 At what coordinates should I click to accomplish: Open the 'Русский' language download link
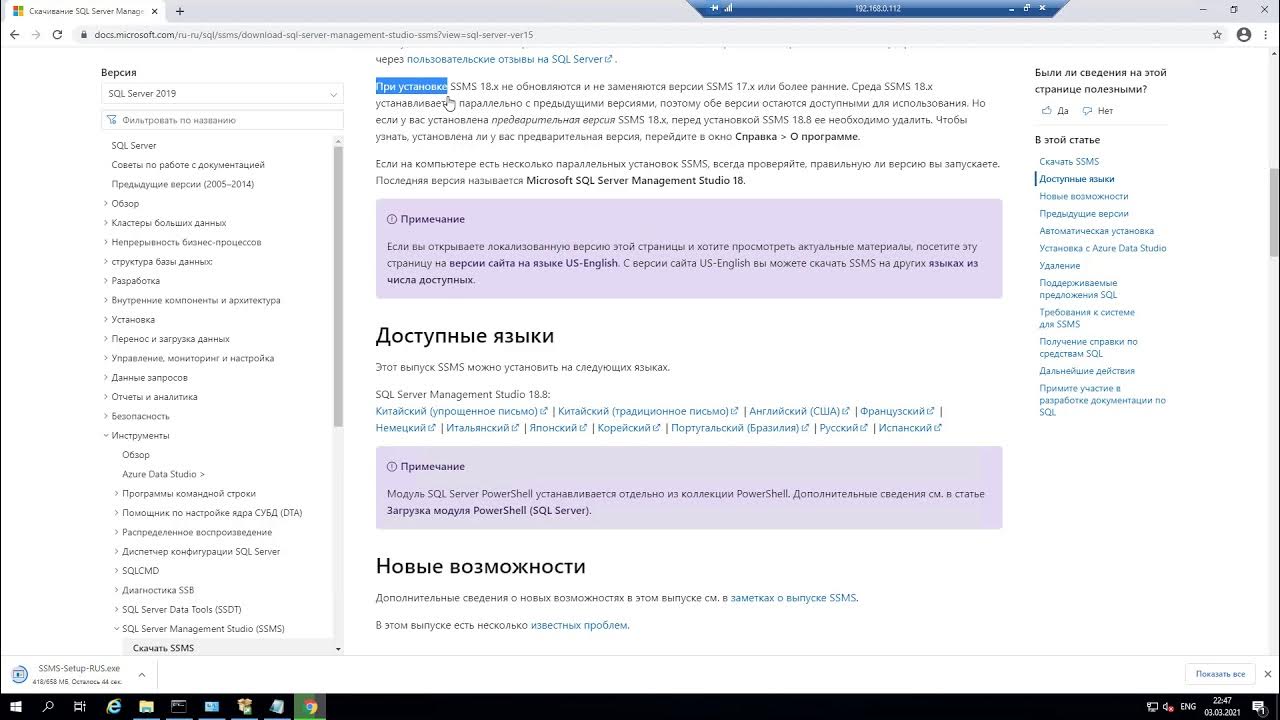[843, 428]
